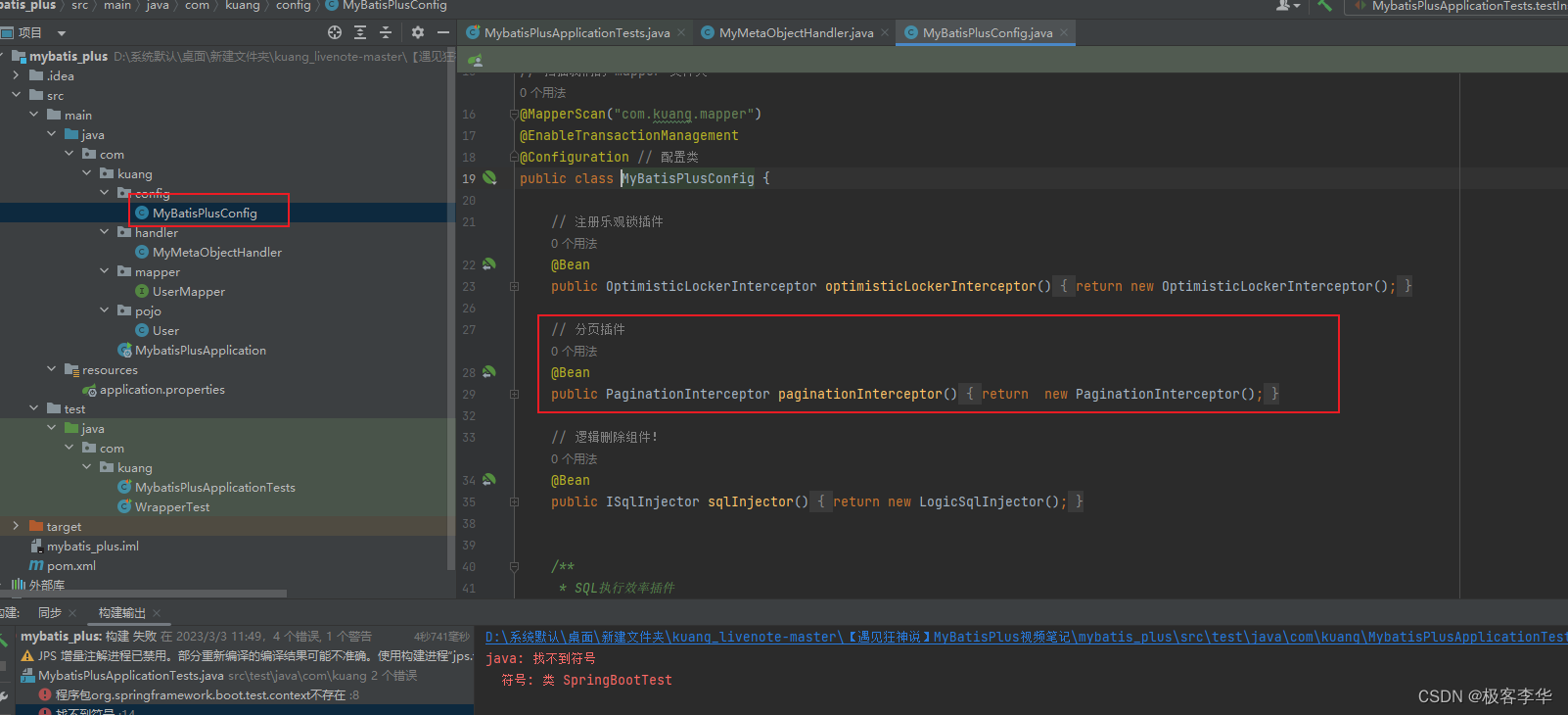
Task: Select WrapperTest in project tree
Action: click(x=172, y=506)
